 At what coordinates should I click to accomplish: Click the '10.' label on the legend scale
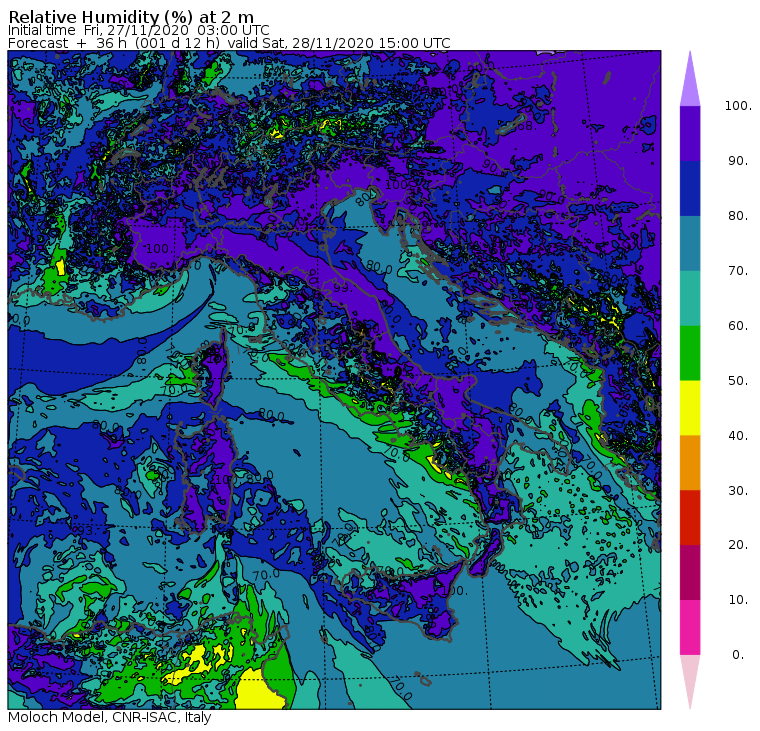[x=738, y=600]
